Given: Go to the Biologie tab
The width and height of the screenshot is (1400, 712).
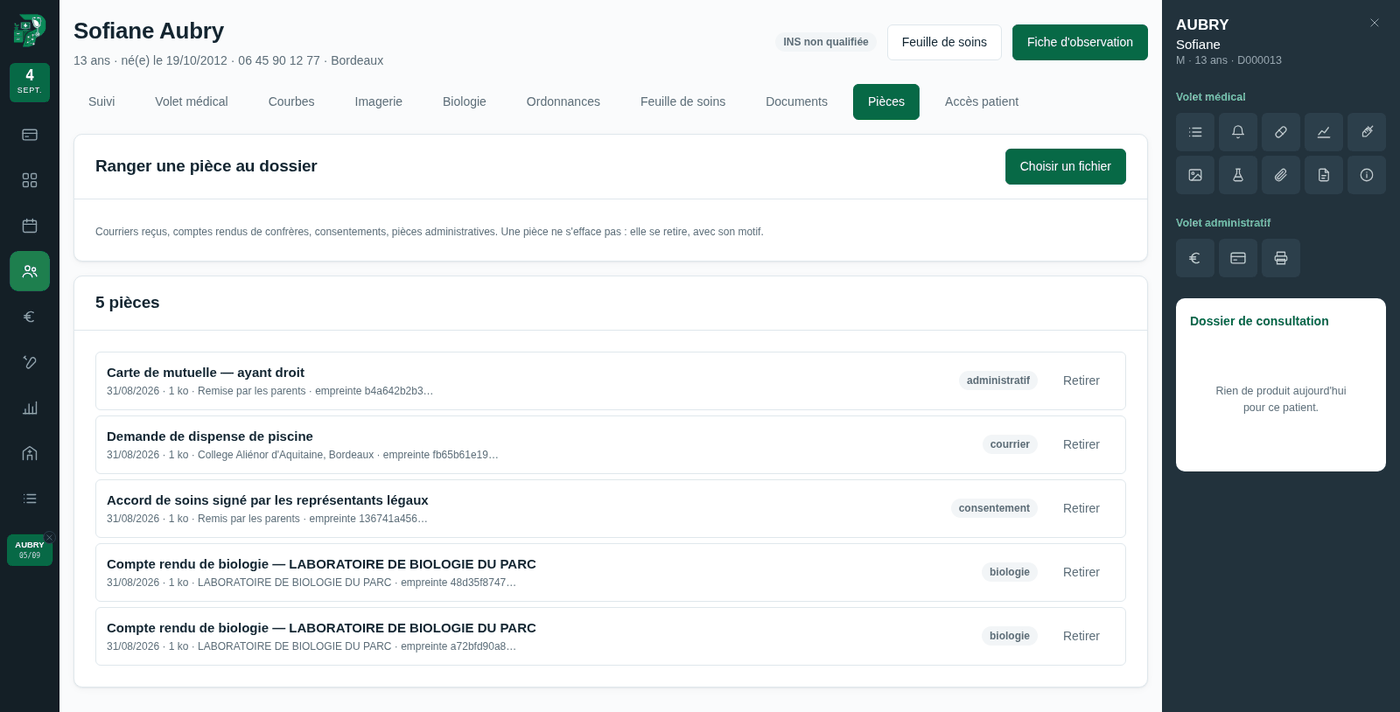Looking at the screenshot, I should (x=464, y=102).
